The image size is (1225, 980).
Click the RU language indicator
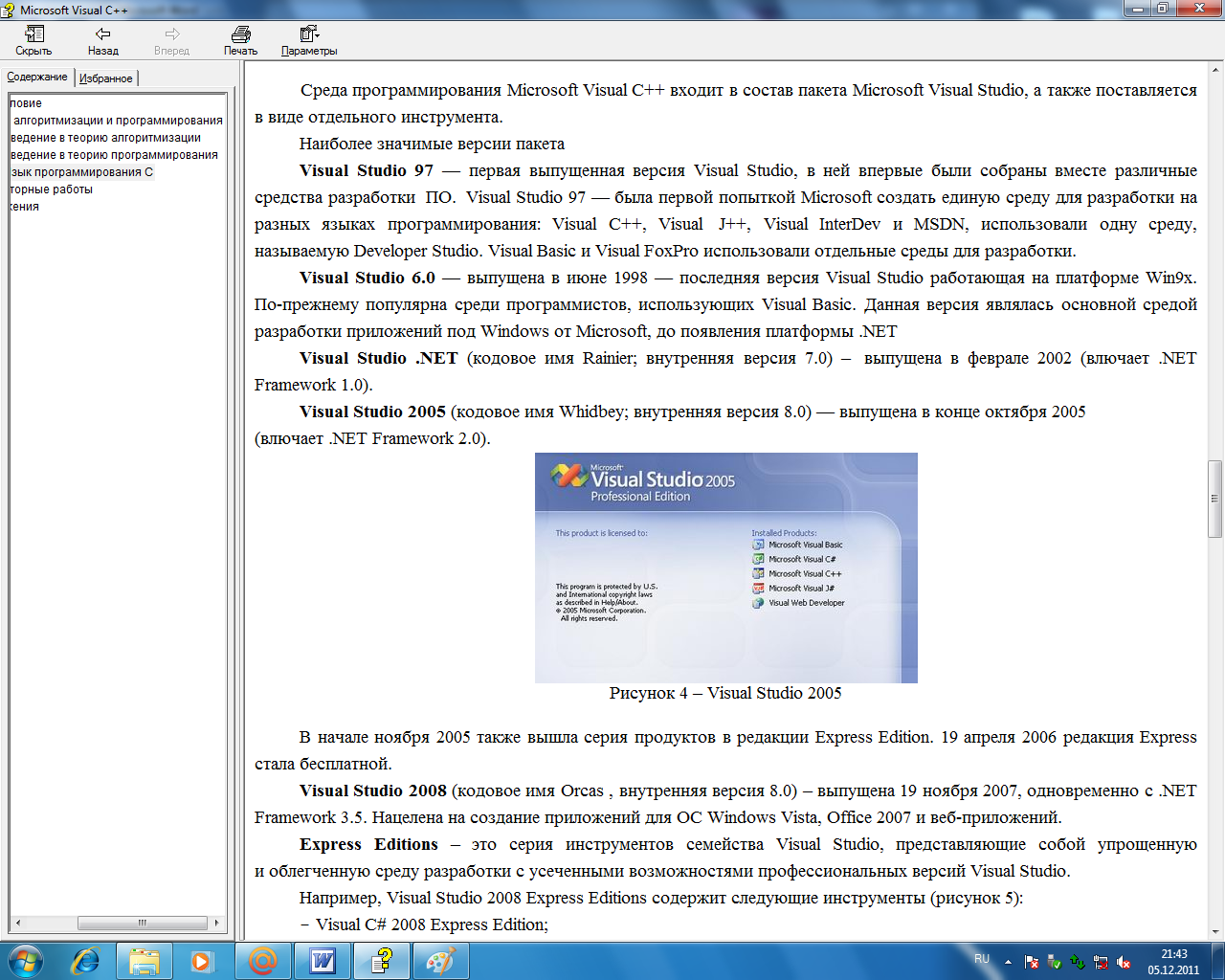tap(982, 959)
